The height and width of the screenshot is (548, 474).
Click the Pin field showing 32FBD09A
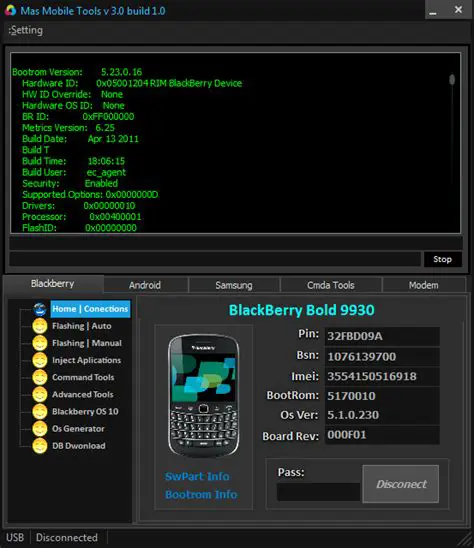click(382, 336)
